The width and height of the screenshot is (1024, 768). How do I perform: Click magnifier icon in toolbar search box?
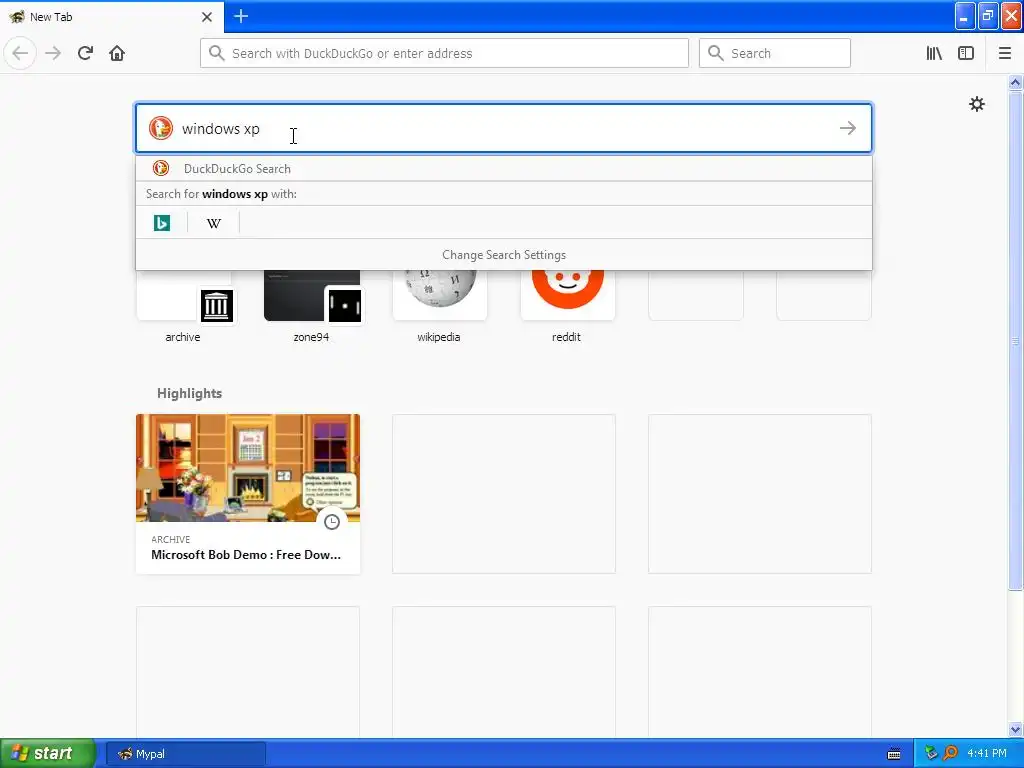point(716,53)
